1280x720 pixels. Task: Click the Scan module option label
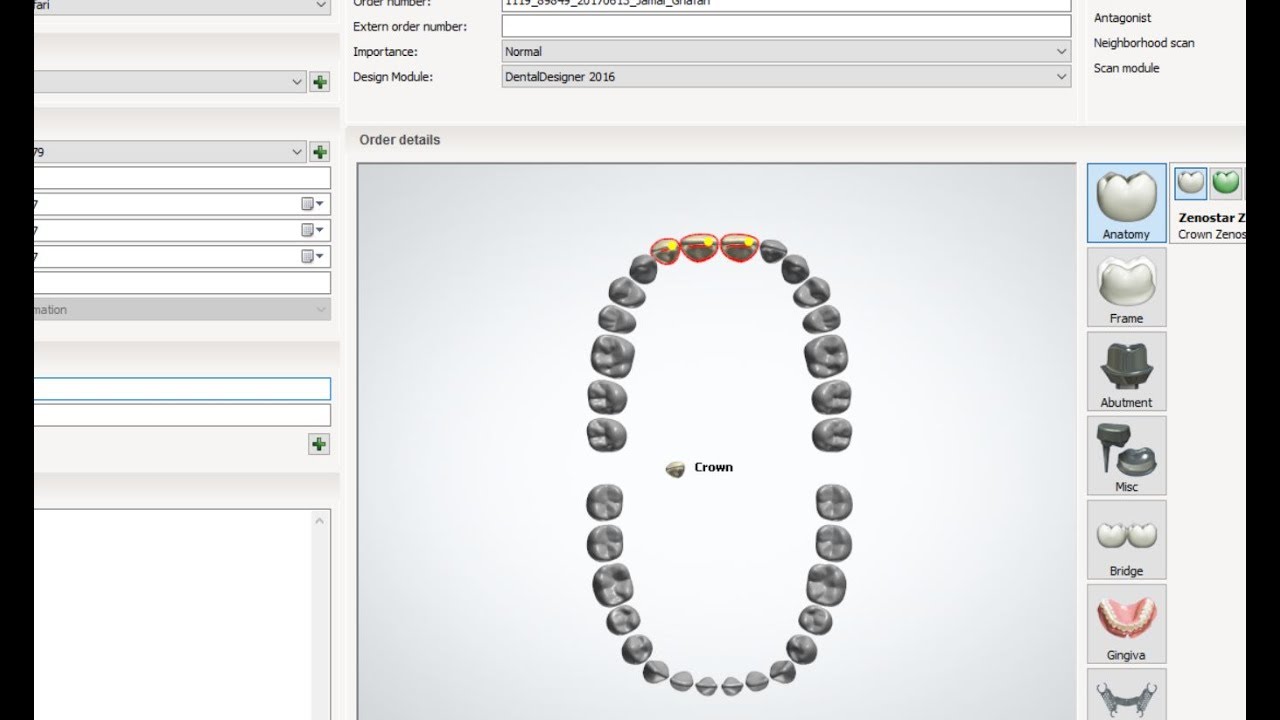pyautogui.click(x=1127, y=68)
